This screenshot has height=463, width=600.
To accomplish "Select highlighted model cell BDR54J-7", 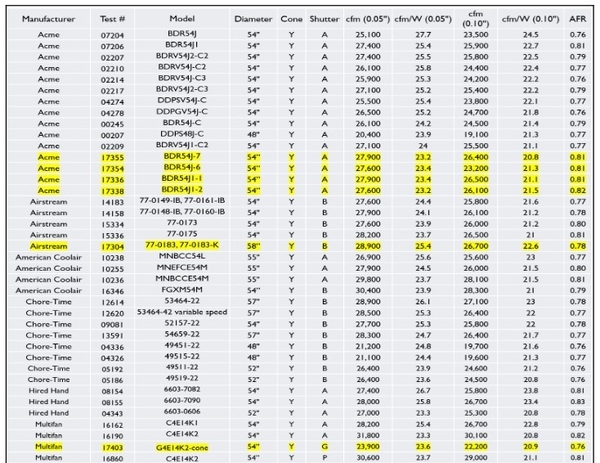I will pyautogui.click(x=182, y=157).
